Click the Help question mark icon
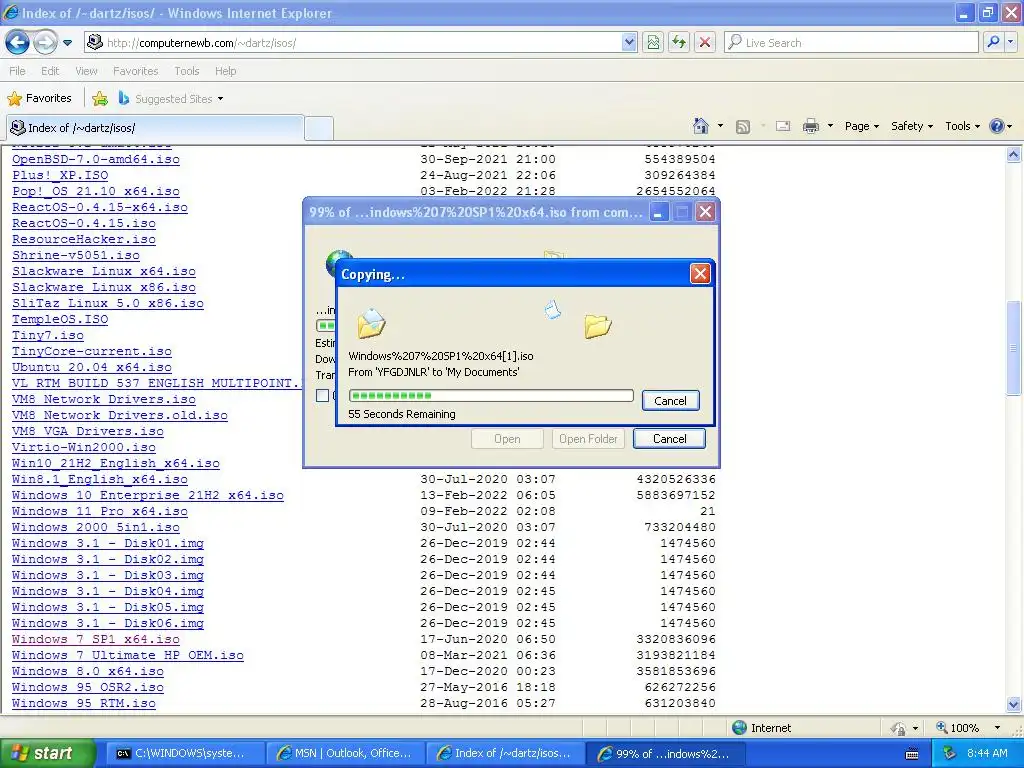The image size is (1024, 768). [997, 126]
